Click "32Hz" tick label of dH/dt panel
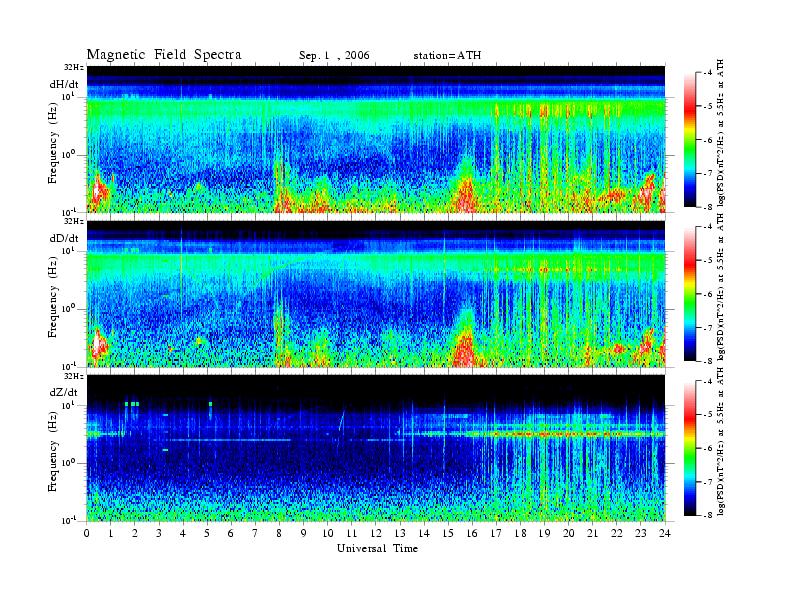 [74, 67]
